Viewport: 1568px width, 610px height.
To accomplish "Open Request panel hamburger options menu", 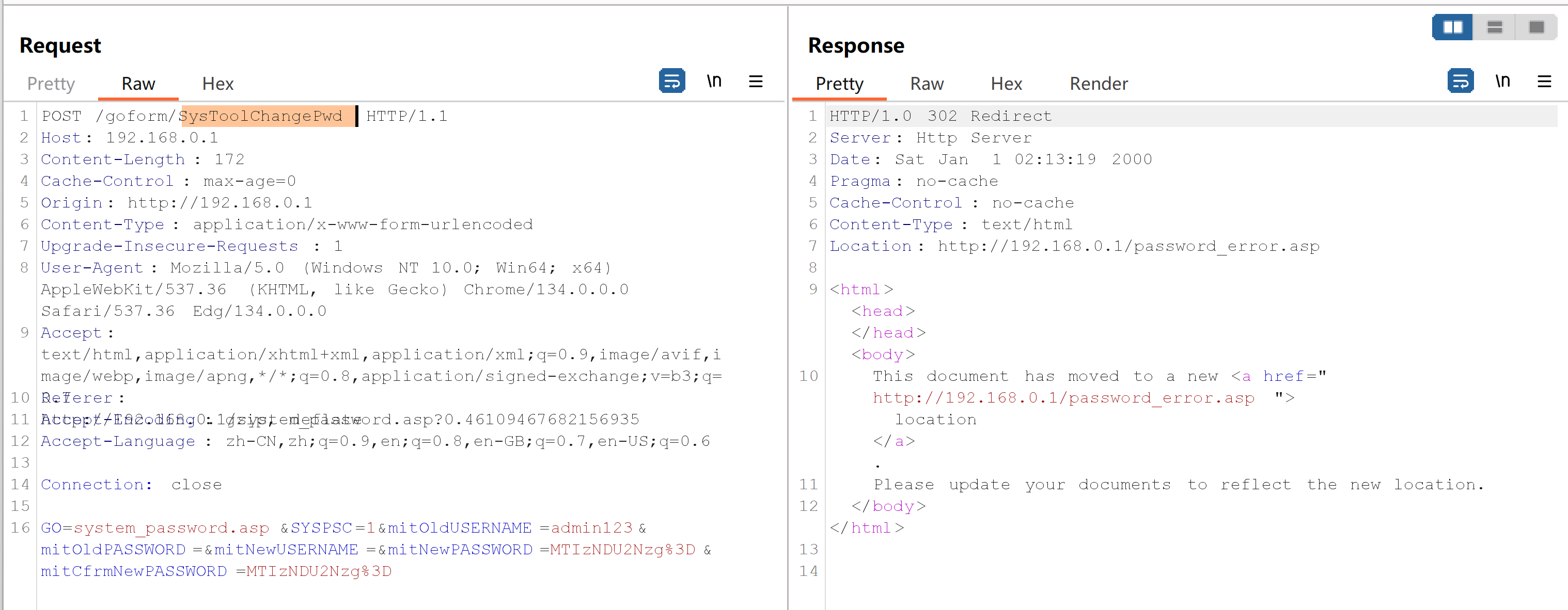I will [x=756, y=81].
